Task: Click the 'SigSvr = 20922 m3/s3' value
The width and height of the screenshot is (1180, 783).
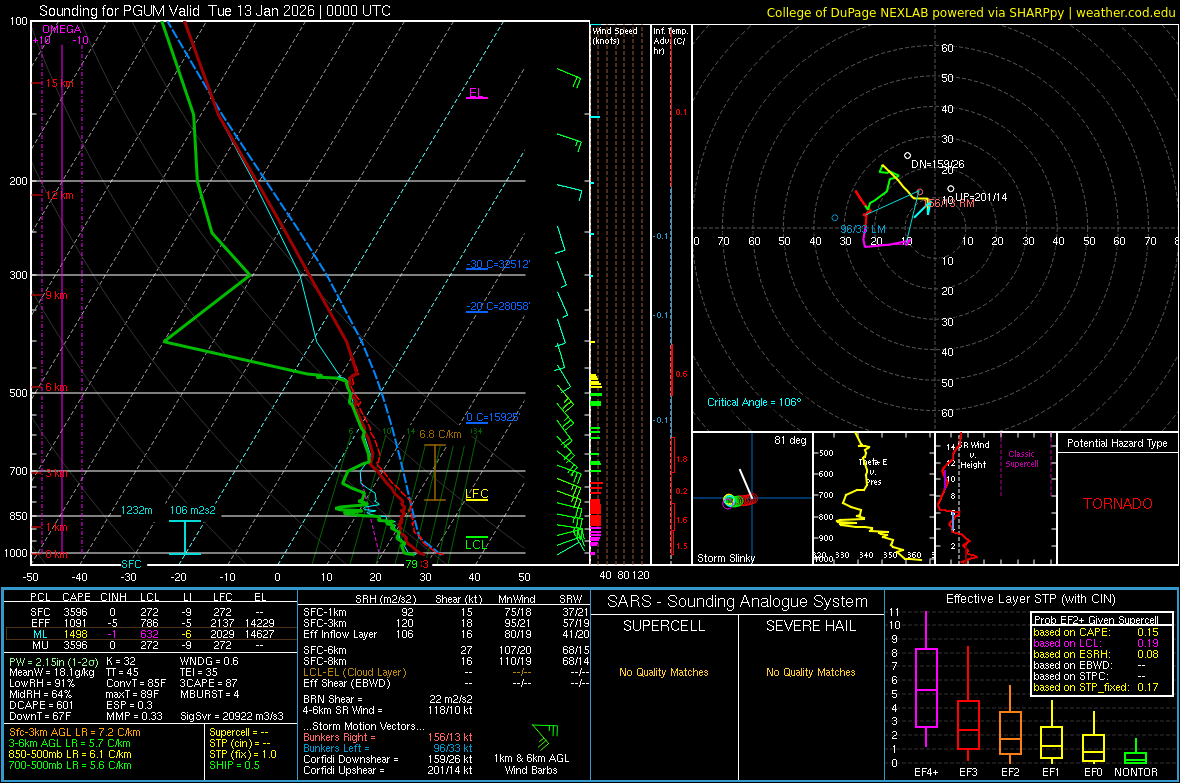Action: (232, 716)
